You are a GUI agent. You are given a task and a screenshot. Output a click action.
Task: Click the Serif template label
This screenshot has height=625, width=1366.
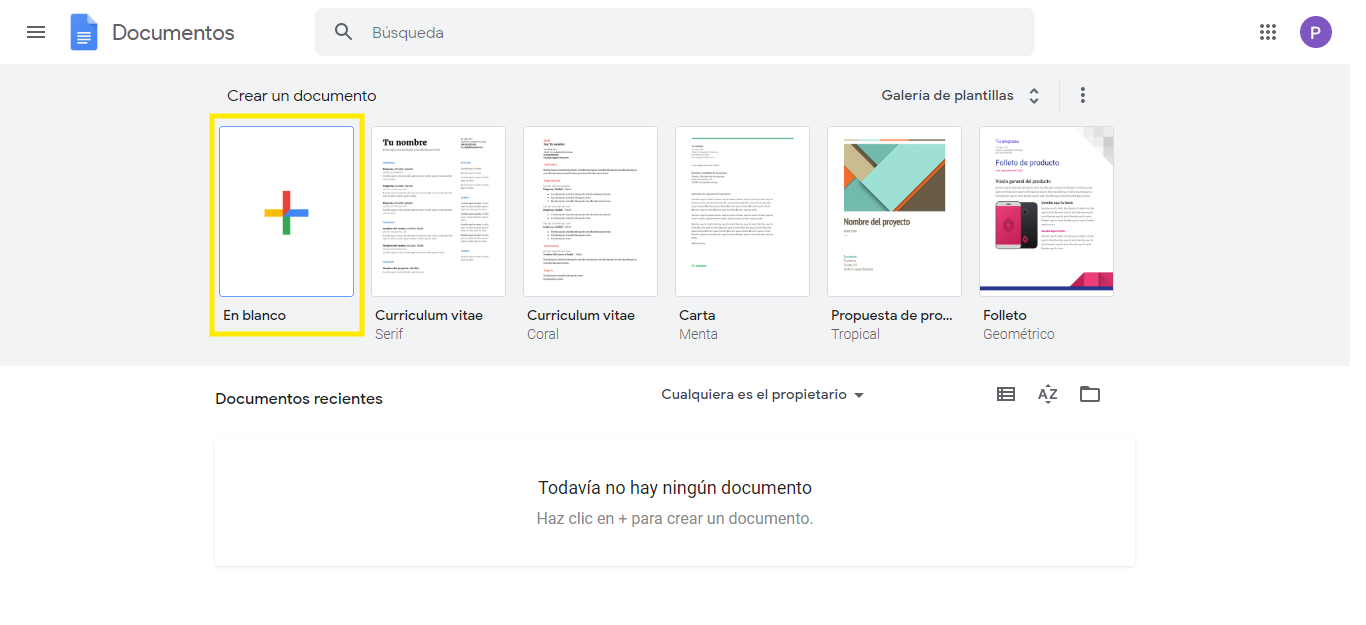coord(389,334)
